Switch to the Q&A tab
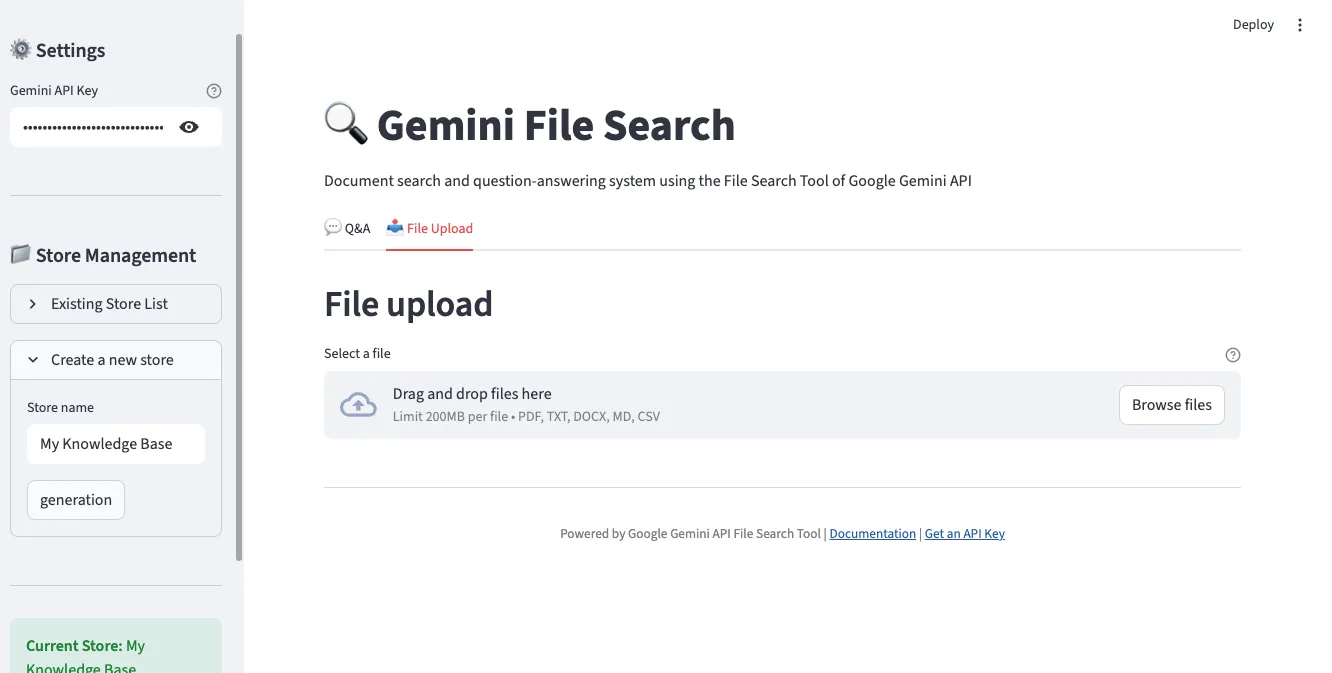 [x=347, y=227]
